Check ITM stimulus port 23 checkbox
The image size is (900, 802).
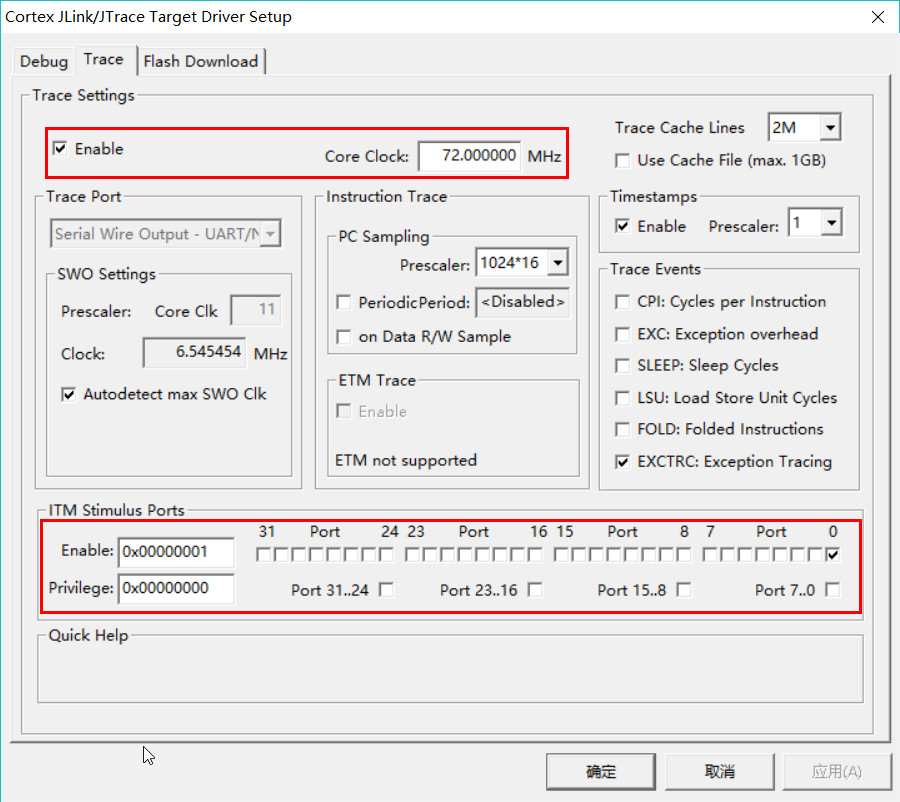tap(412, 555)
